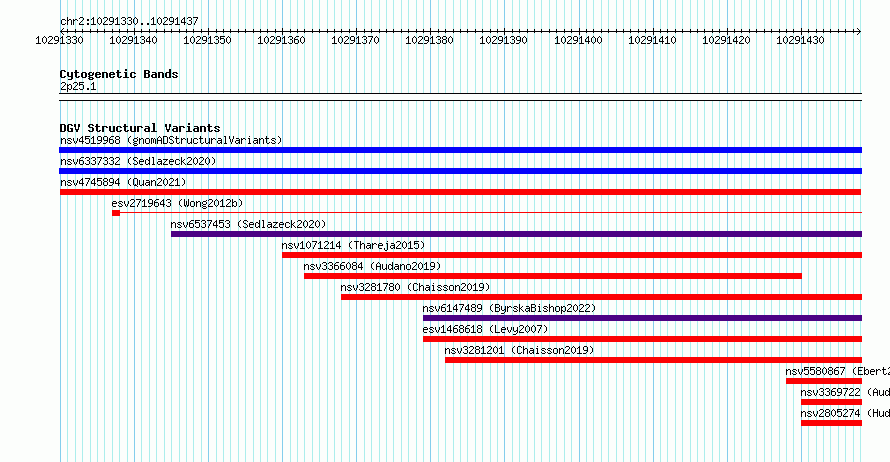Open the nsv3369722 variant label
The height and width of the screenshot is (462, 890).
coord(845,392)
